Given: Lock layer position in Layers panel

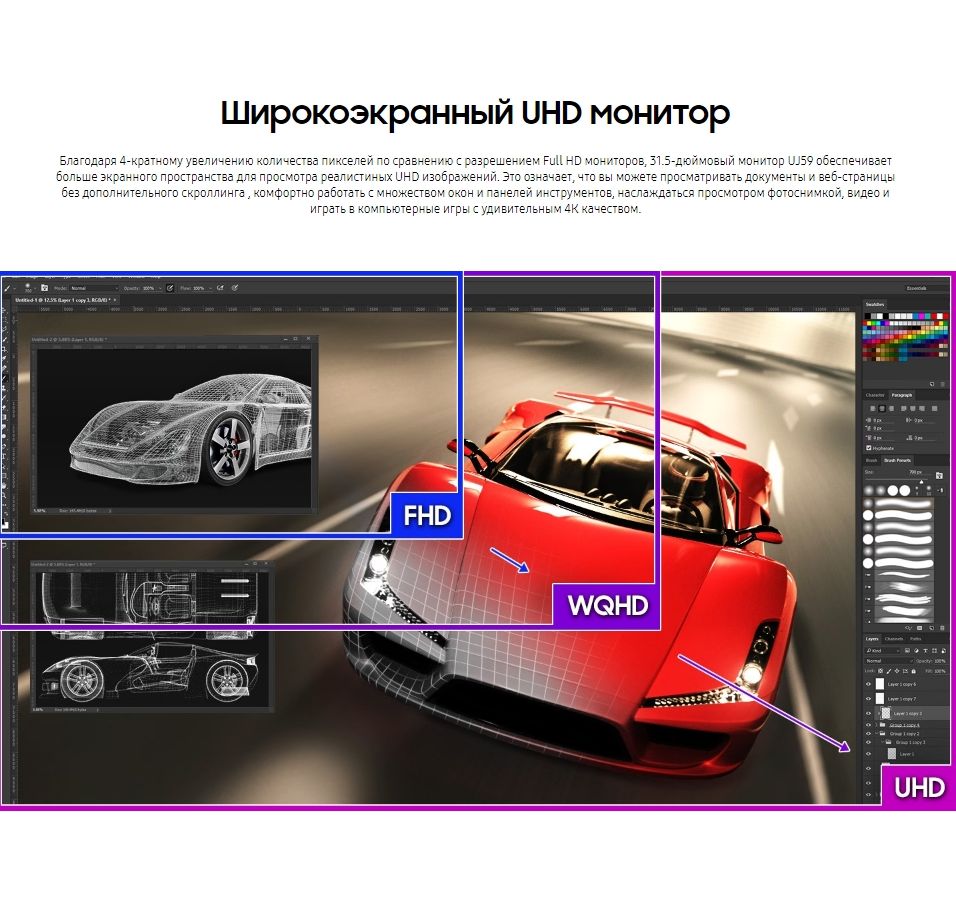Looking at the screenshot, I should tap(897, 671).
